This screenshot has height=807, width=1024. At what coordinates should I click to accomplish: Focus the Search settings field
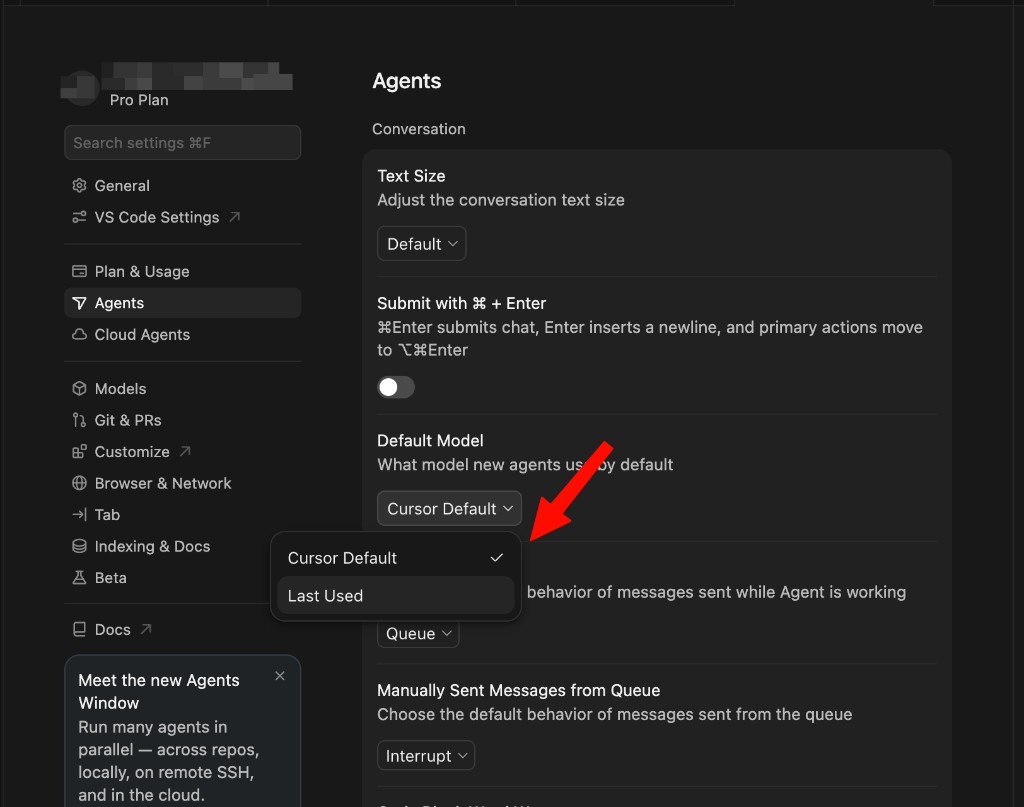[x=183, y=142]
